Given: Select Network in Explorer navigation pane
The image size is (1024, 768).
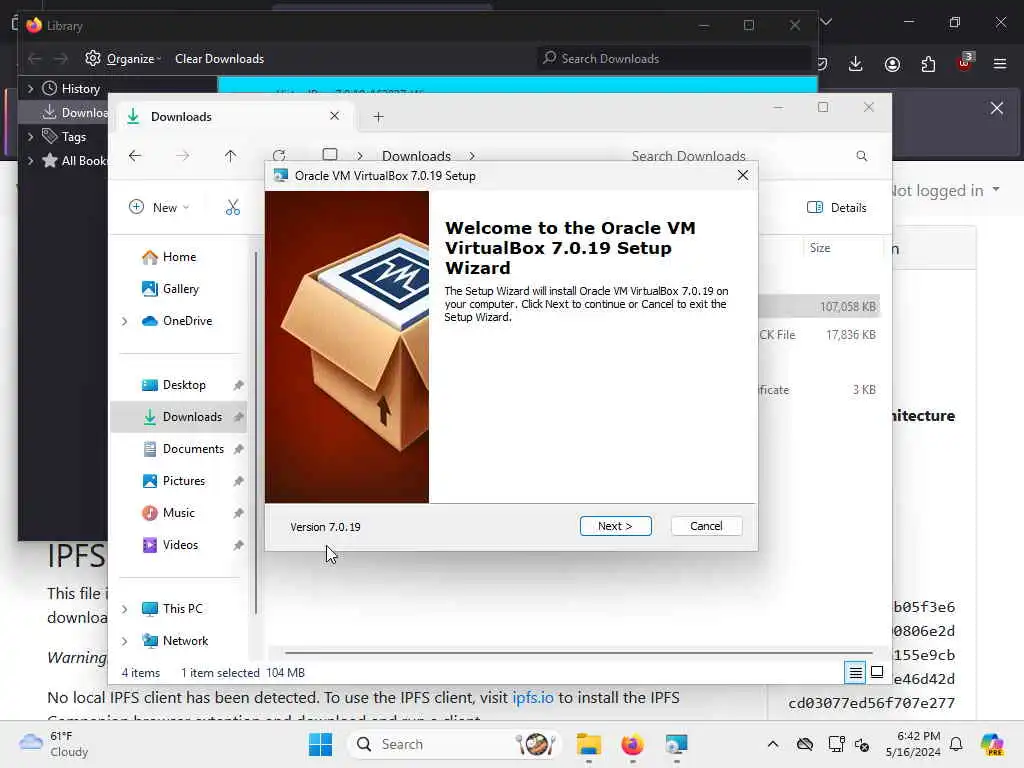Looking at the screenshot, I should coord(175,641).
